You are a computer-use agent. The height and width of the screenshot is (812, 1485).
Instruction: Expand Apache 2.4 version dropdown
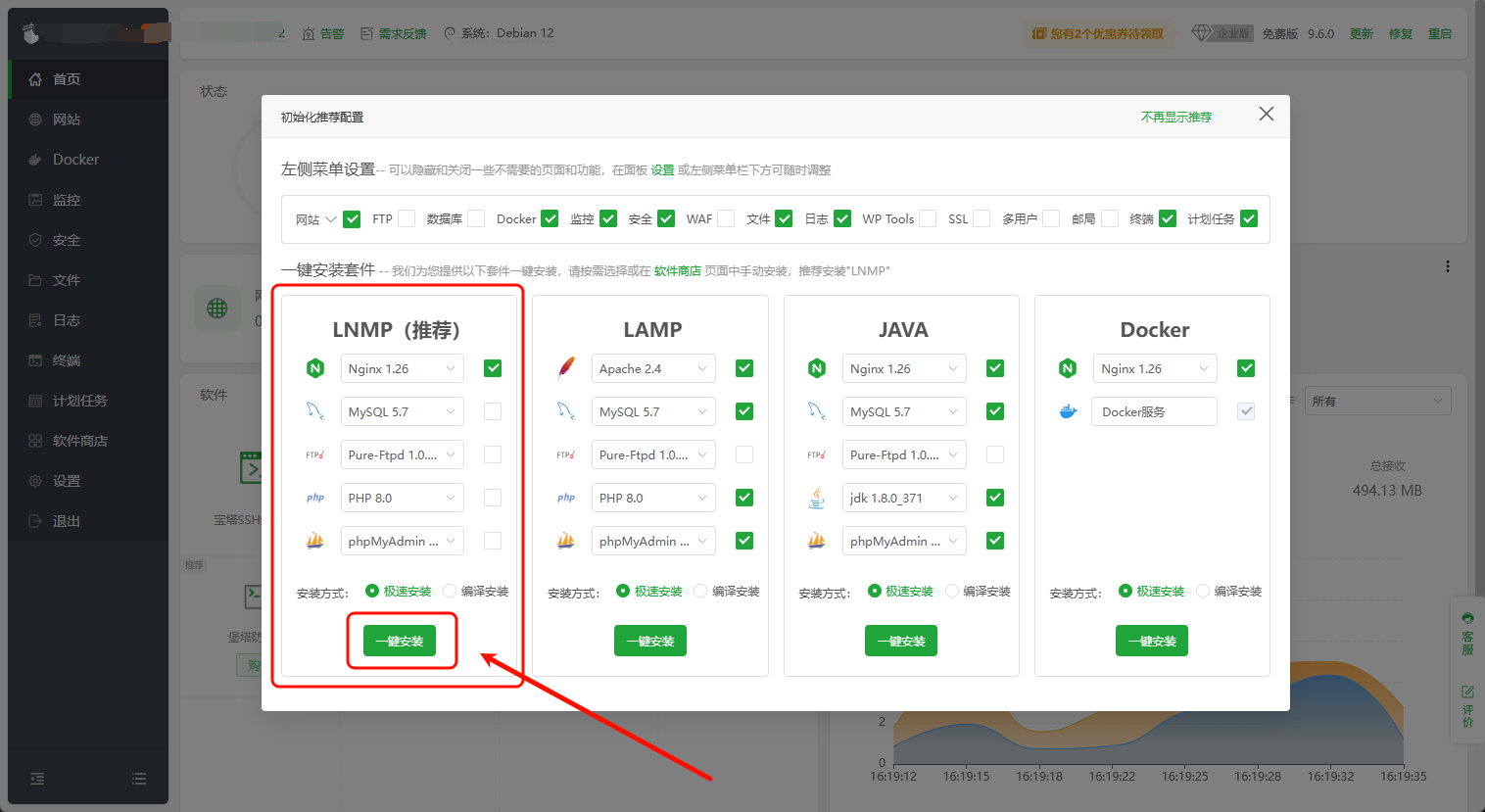pos(653,368)
